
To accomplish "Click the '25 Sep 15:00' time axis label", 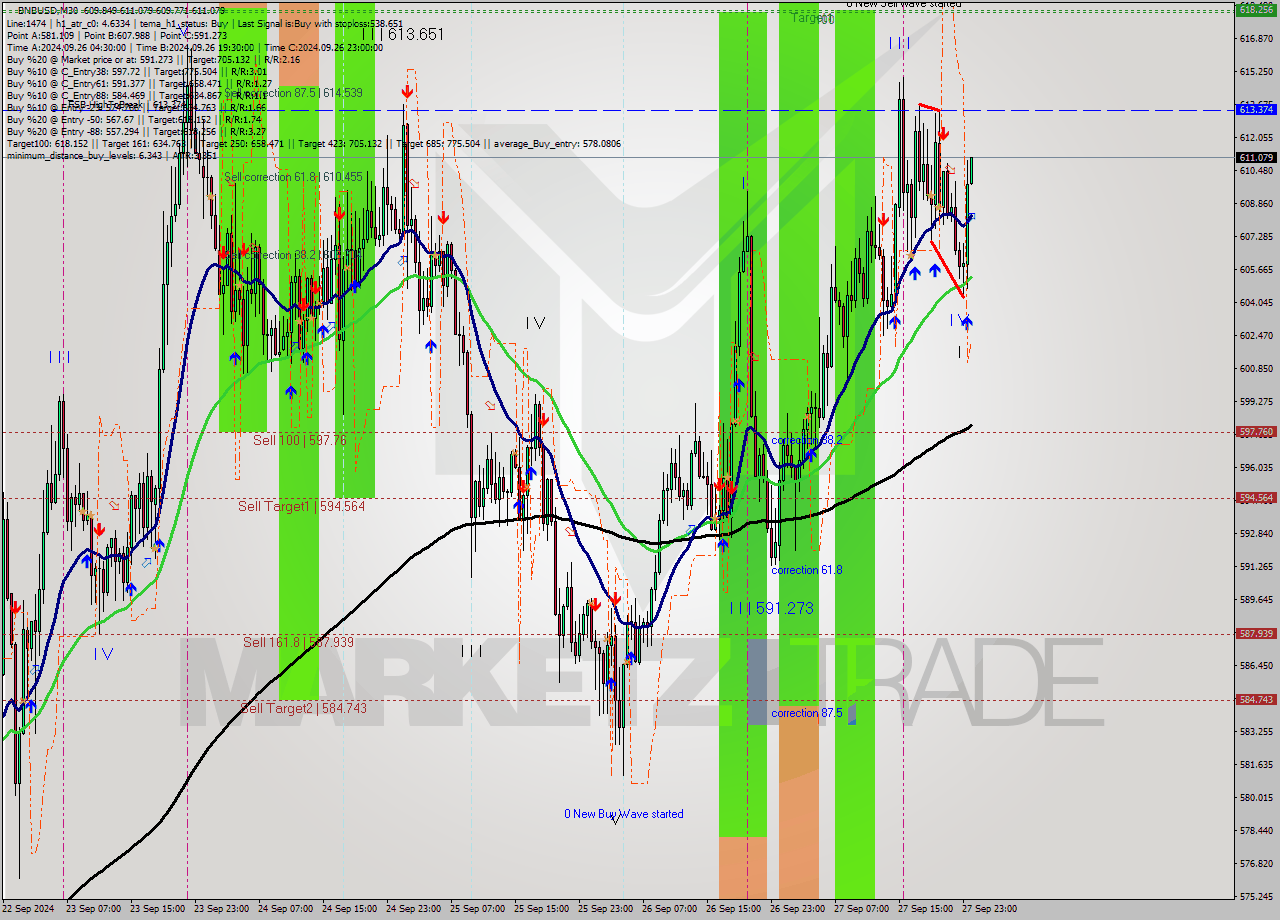I will (x=540, y=909).
